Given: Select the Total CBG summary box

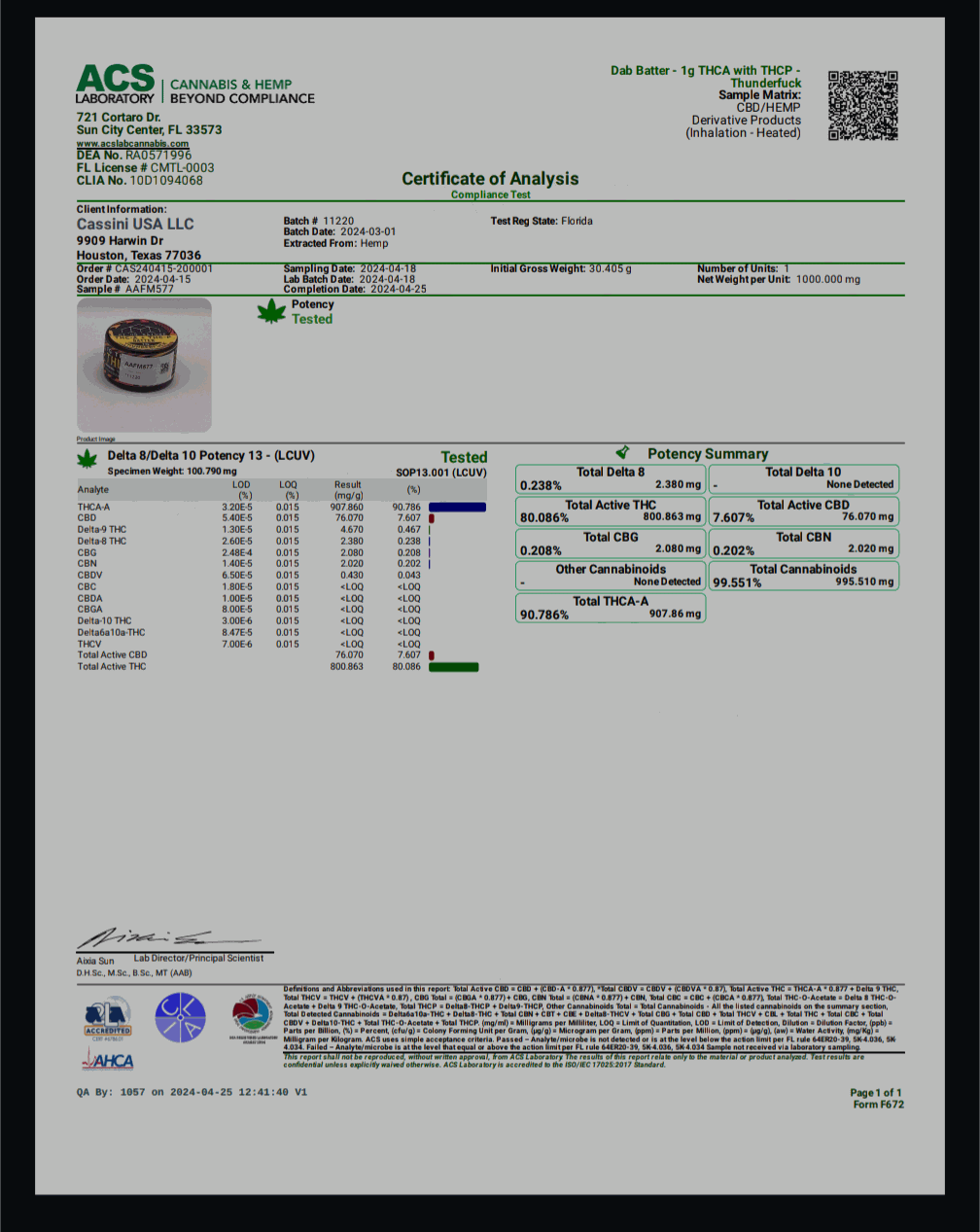Looking at the screenshot, I should coord(611,544).
